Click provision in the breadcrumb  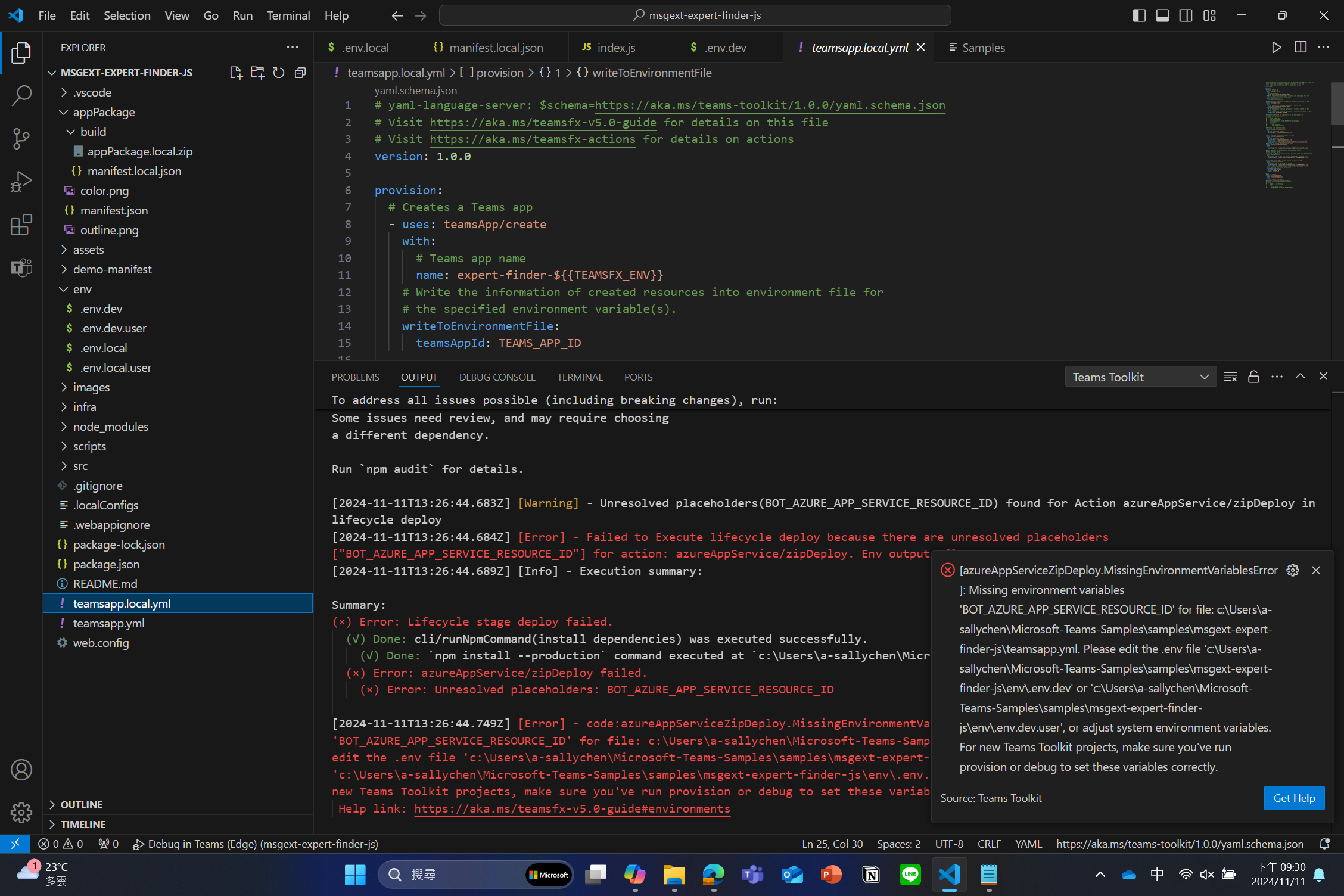499,73
